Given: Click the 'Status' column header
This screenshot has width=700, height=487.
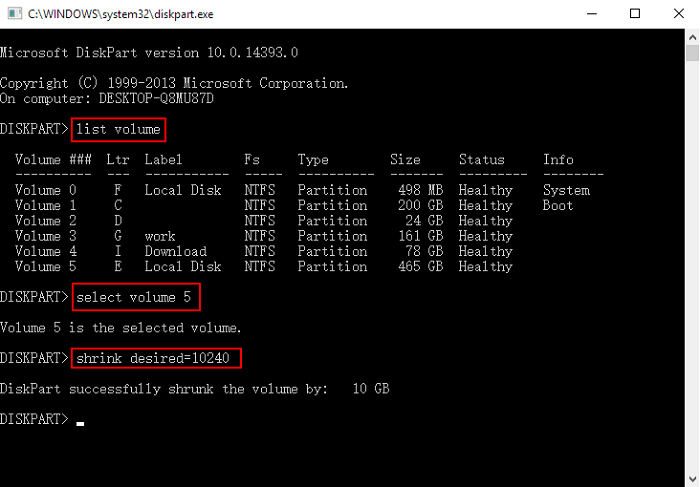Looking at the screenshot, I should tap(482, 160).
